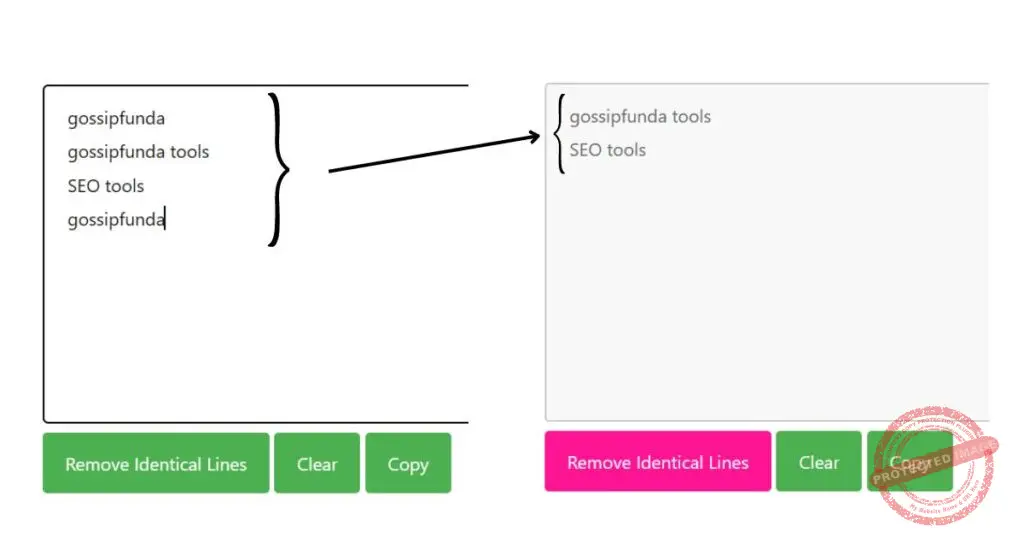Click Copy below the white input box

pos(408,464)
